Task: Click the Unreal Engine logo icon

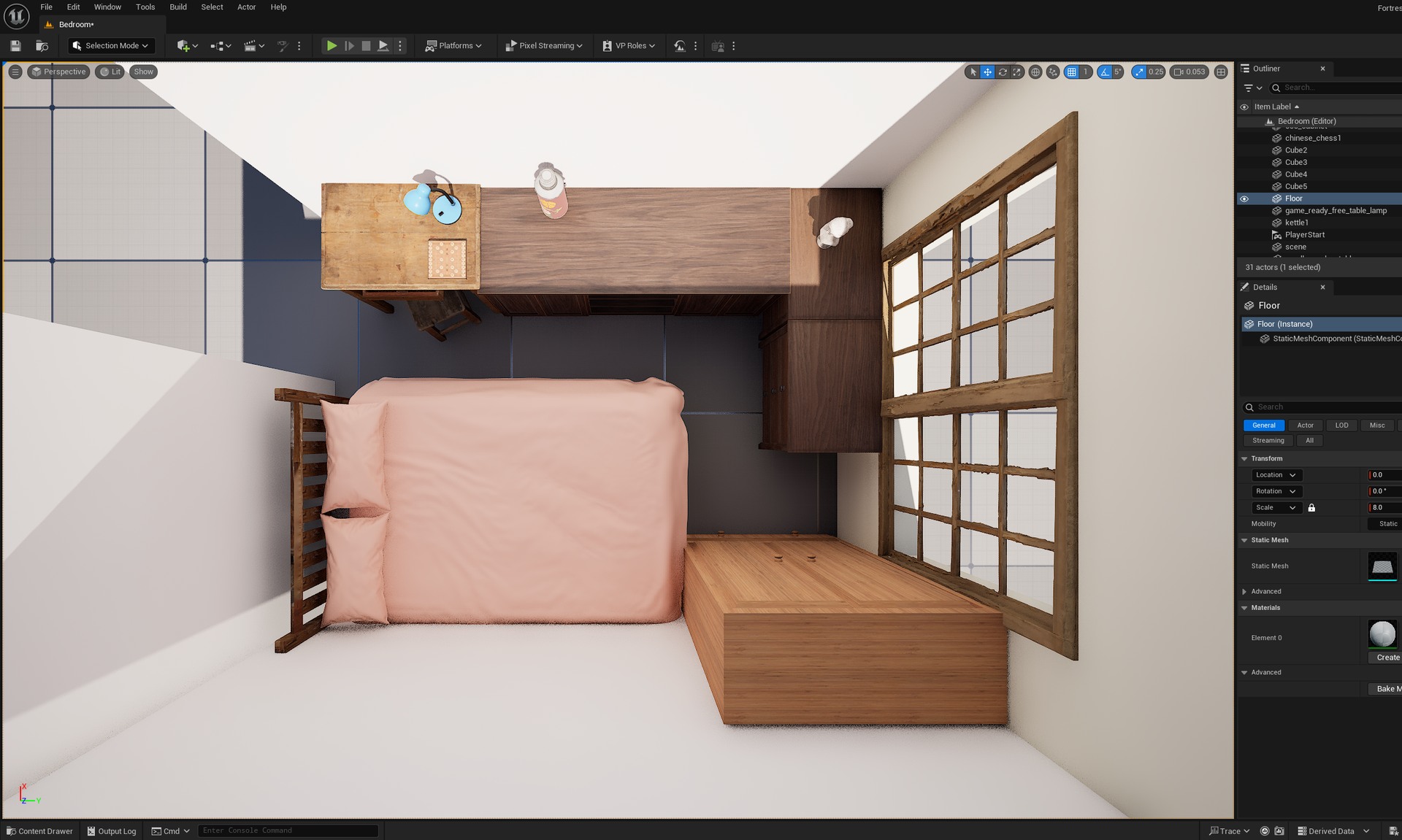Action: pos(16,15)
